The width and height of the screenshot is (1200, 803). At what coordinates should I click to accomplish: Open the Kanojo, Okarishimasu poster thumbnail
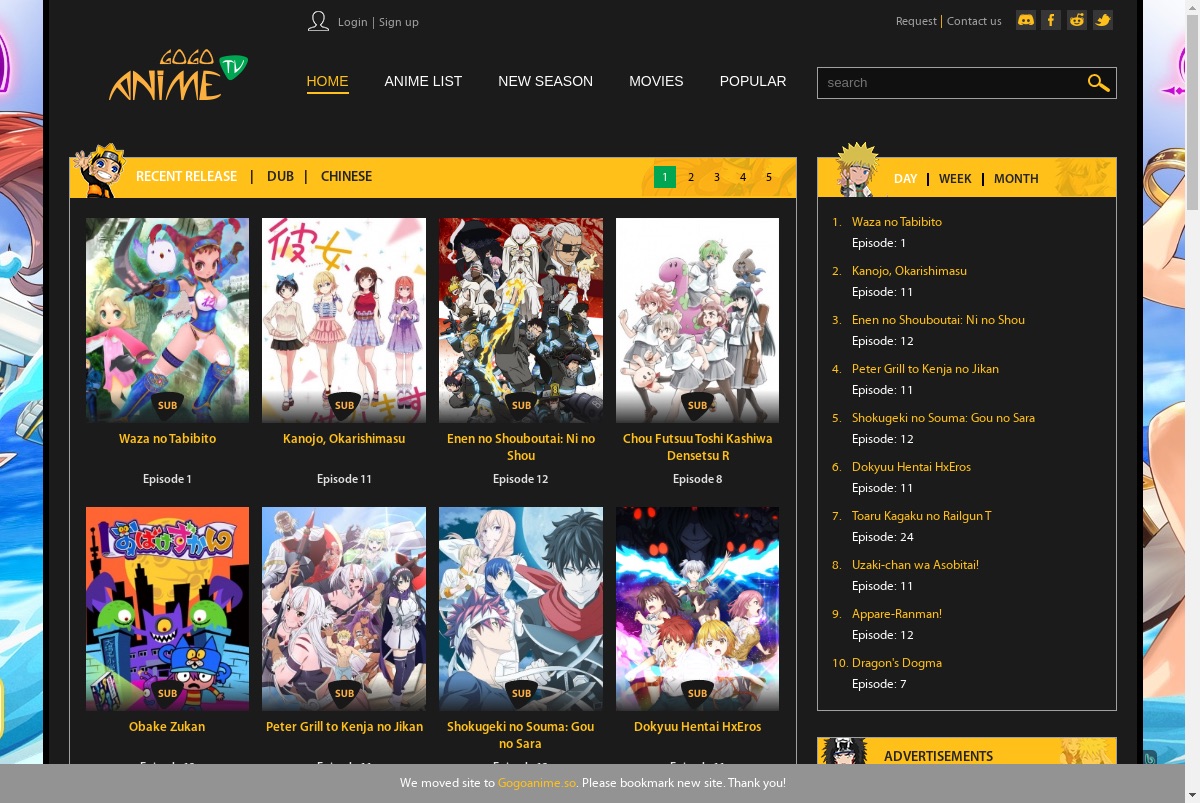point(344,320)
